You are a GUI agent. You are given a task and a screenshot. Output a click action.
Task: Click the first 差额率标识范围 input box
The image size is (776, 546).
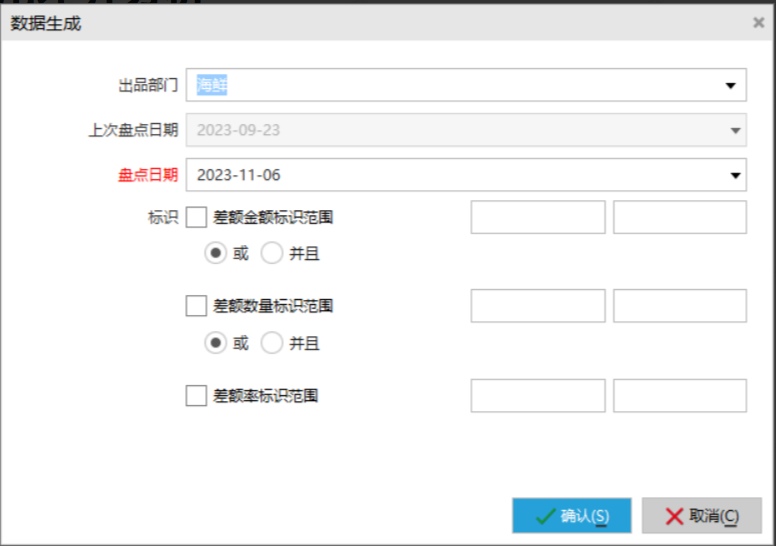click(x=538, y=396)
